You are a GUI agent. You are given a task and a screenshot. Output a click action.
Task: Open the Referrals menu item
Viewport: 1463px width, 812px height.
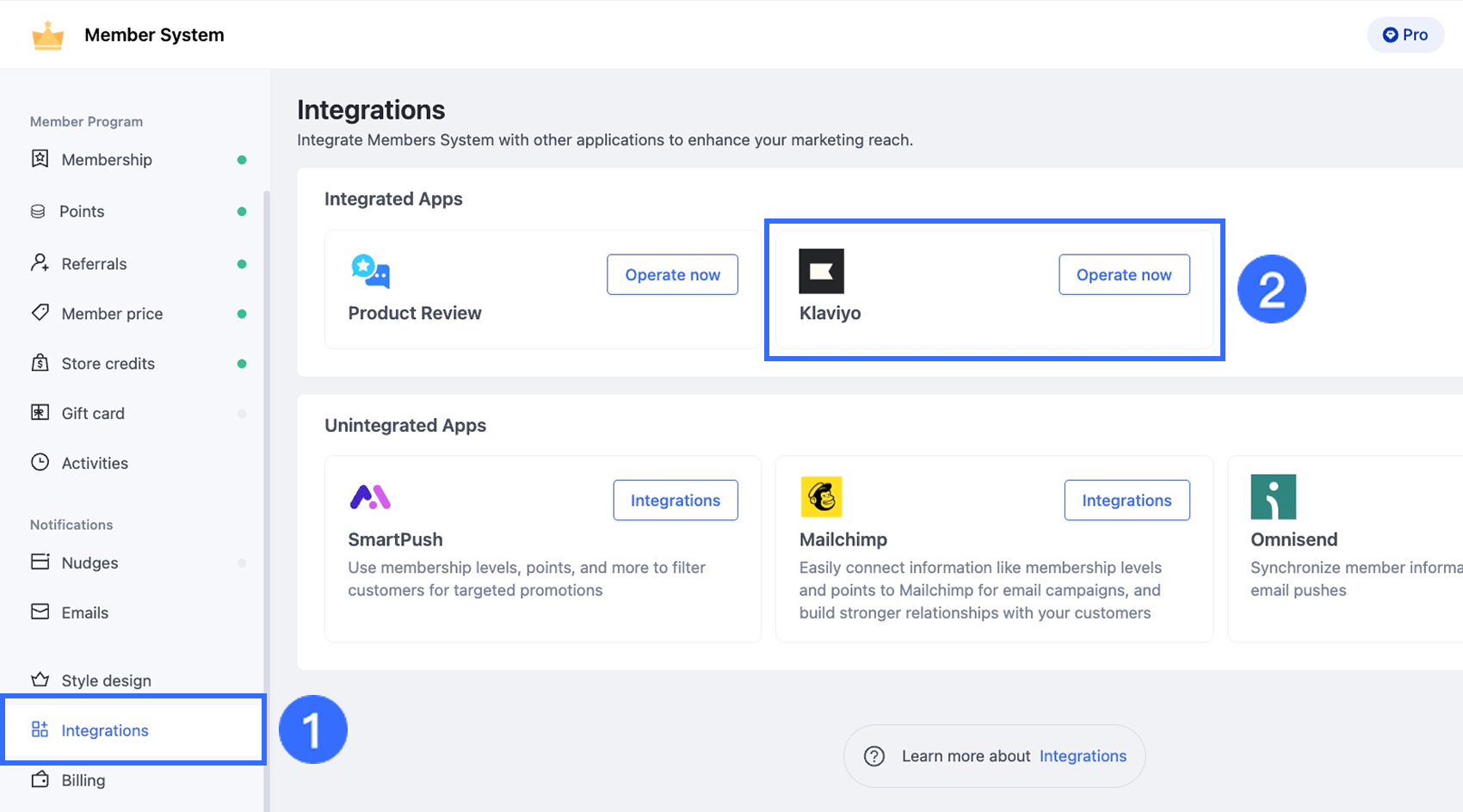coord(94,264)
